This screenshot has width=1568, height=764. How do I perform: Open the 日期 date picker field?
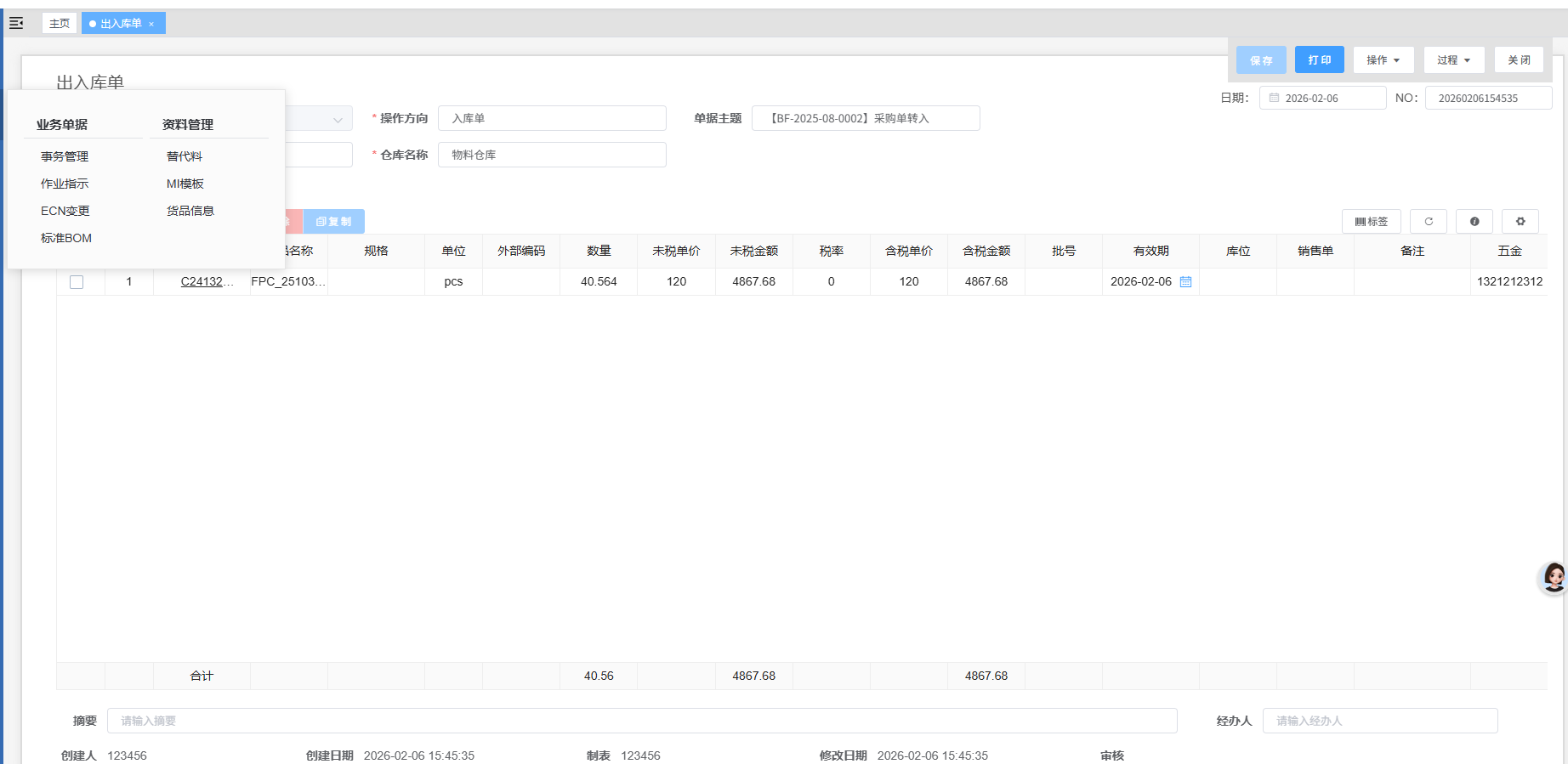pos(1322,99)
